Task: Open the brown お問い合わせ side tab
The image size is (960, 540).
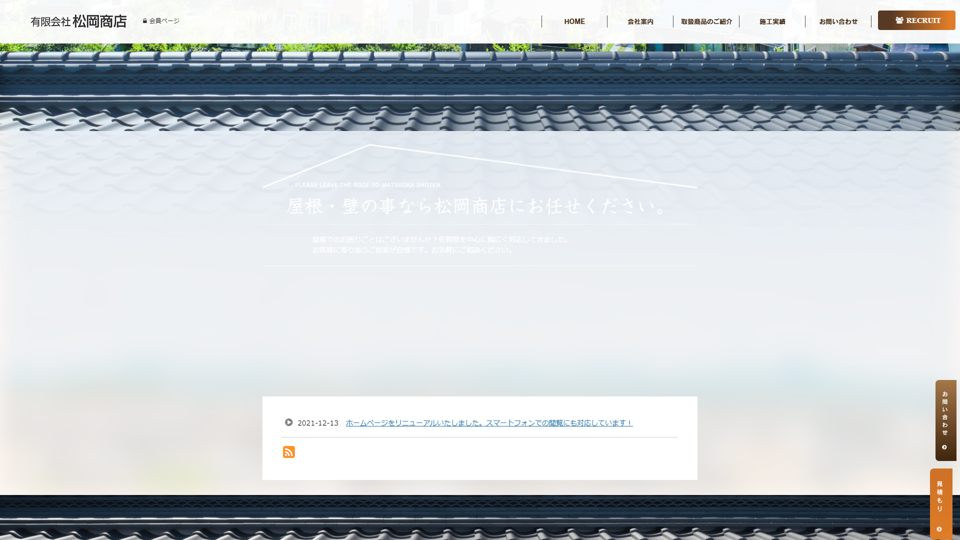Action: point(945,410)
